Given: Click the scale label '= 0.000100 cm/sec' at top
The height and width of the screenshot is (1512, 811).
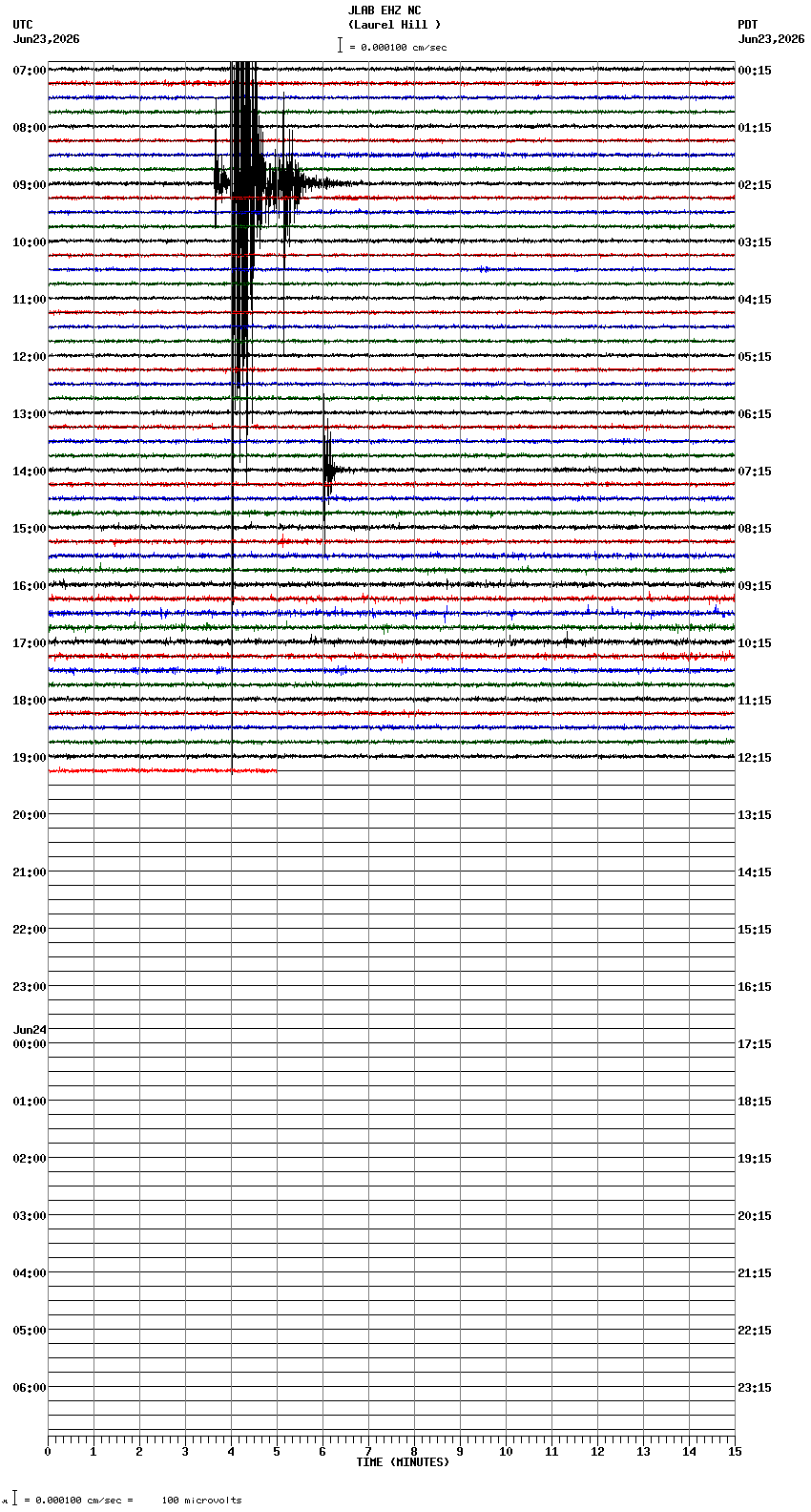Looking at the screenshot, I should click(x=398, y=47).
